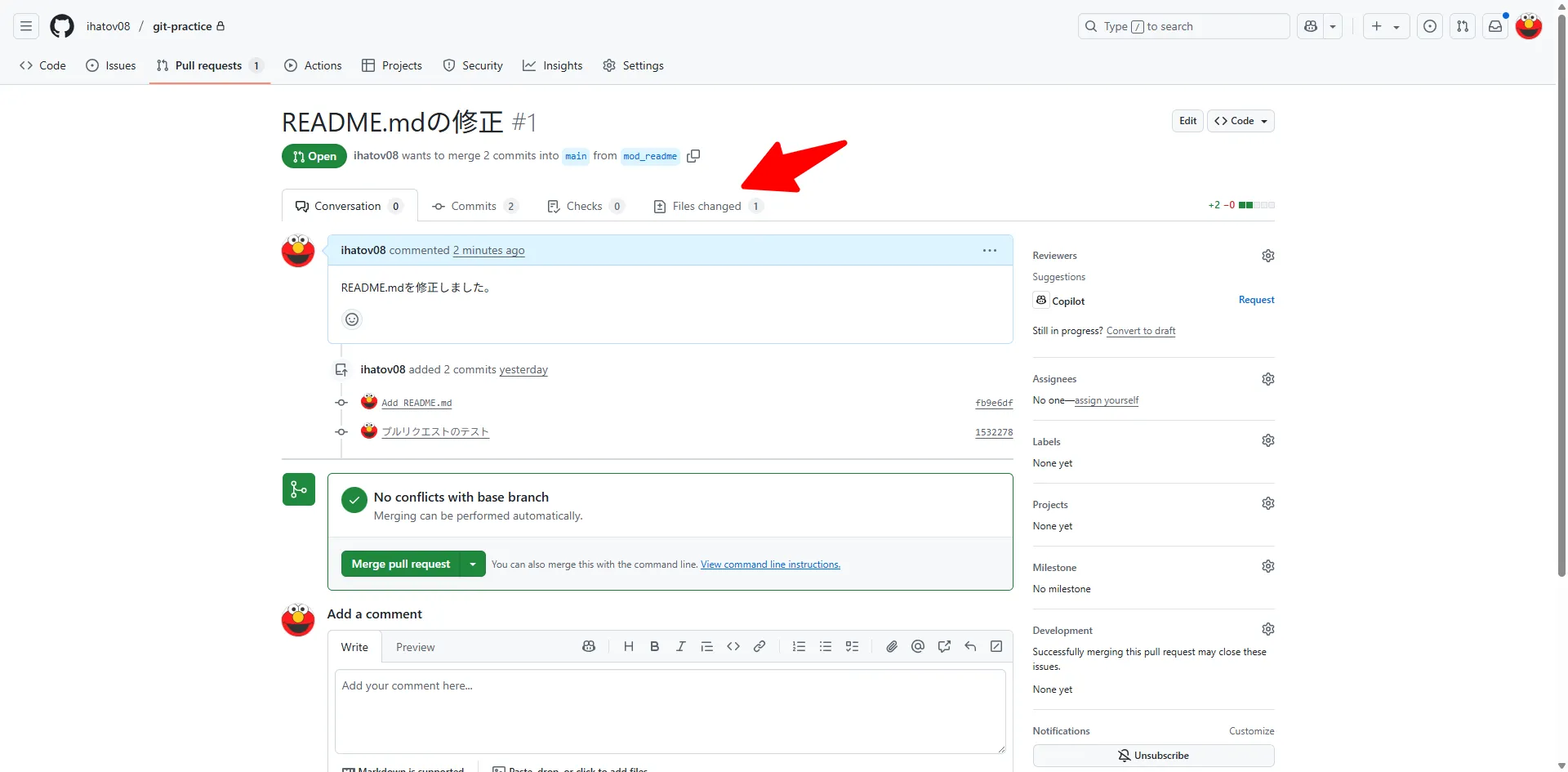Open commit hash 1532278

click(994, 432)
